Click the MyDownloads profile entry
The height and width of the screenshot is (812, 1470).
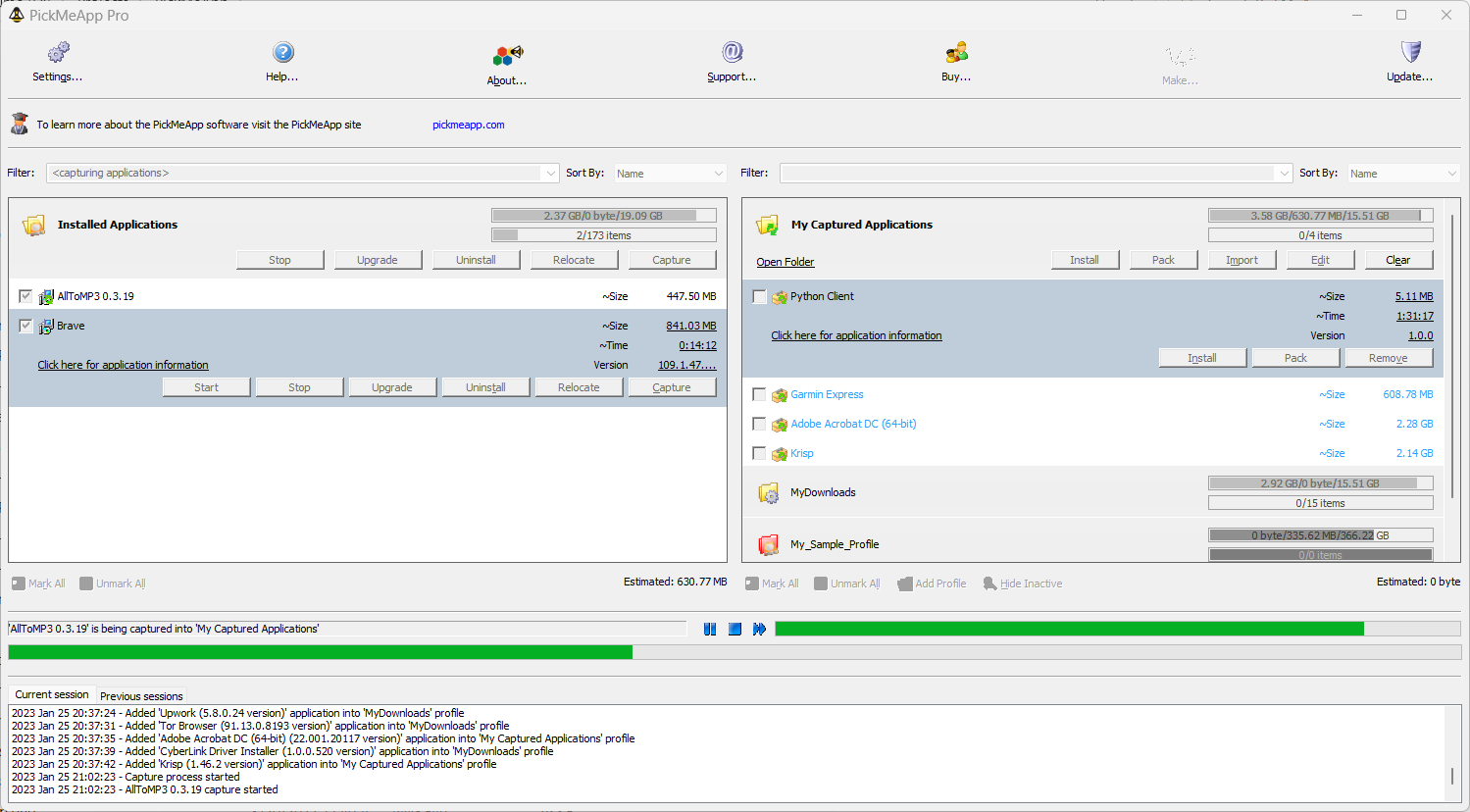[823, 492]
